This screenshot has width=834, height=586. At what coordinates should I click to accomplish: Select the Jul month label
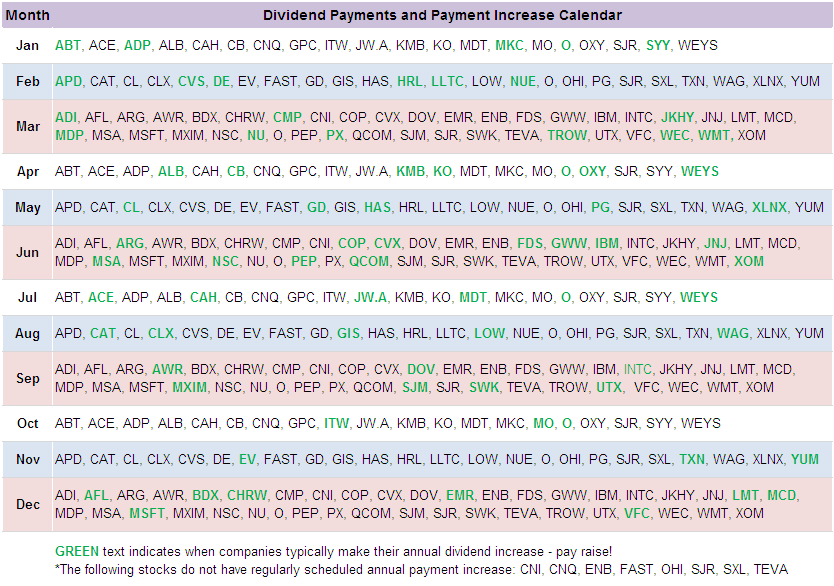(27, 297)
